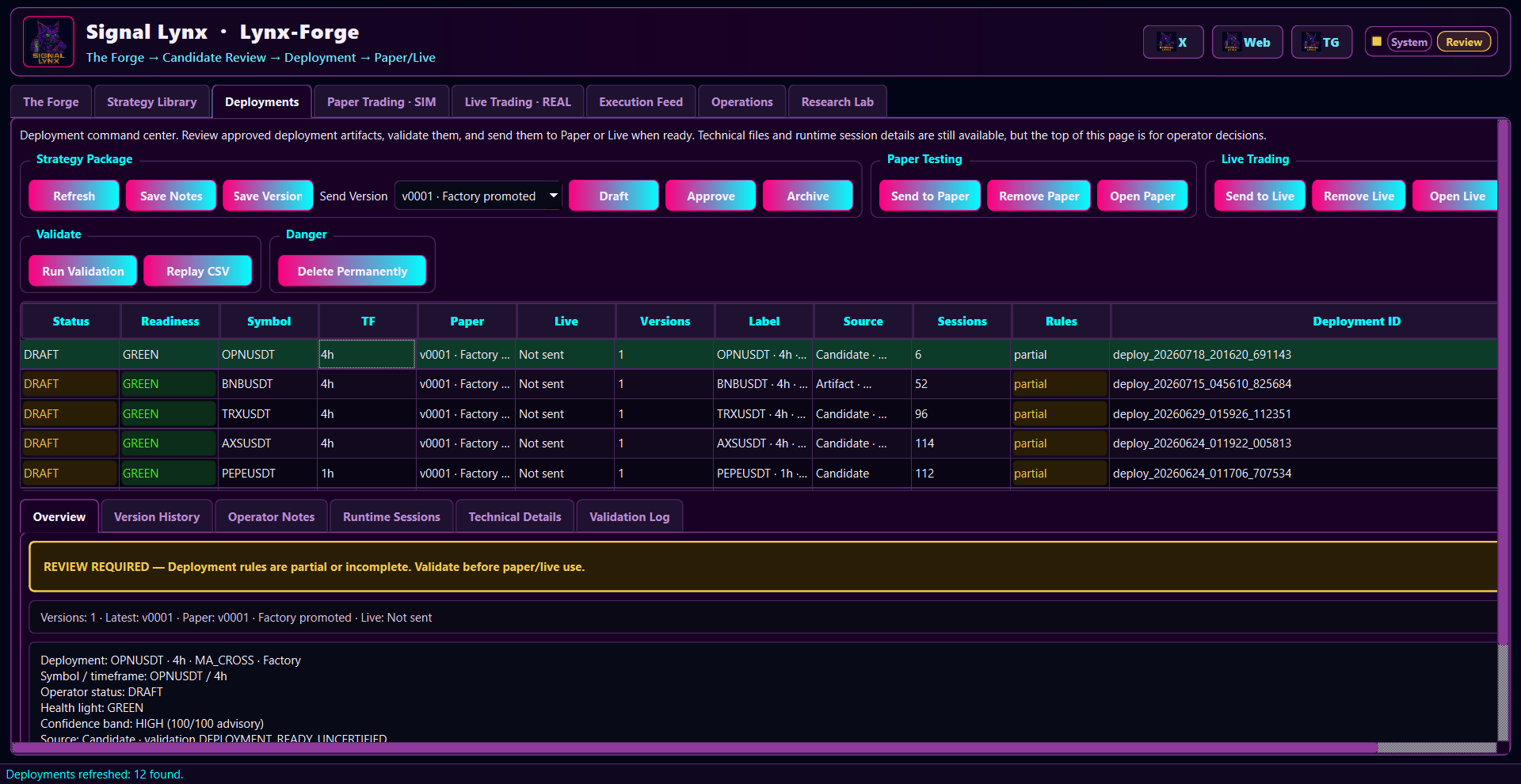Switch to Execution Feed tab
The image size is (1521, 784).
[x=640, y=101]
